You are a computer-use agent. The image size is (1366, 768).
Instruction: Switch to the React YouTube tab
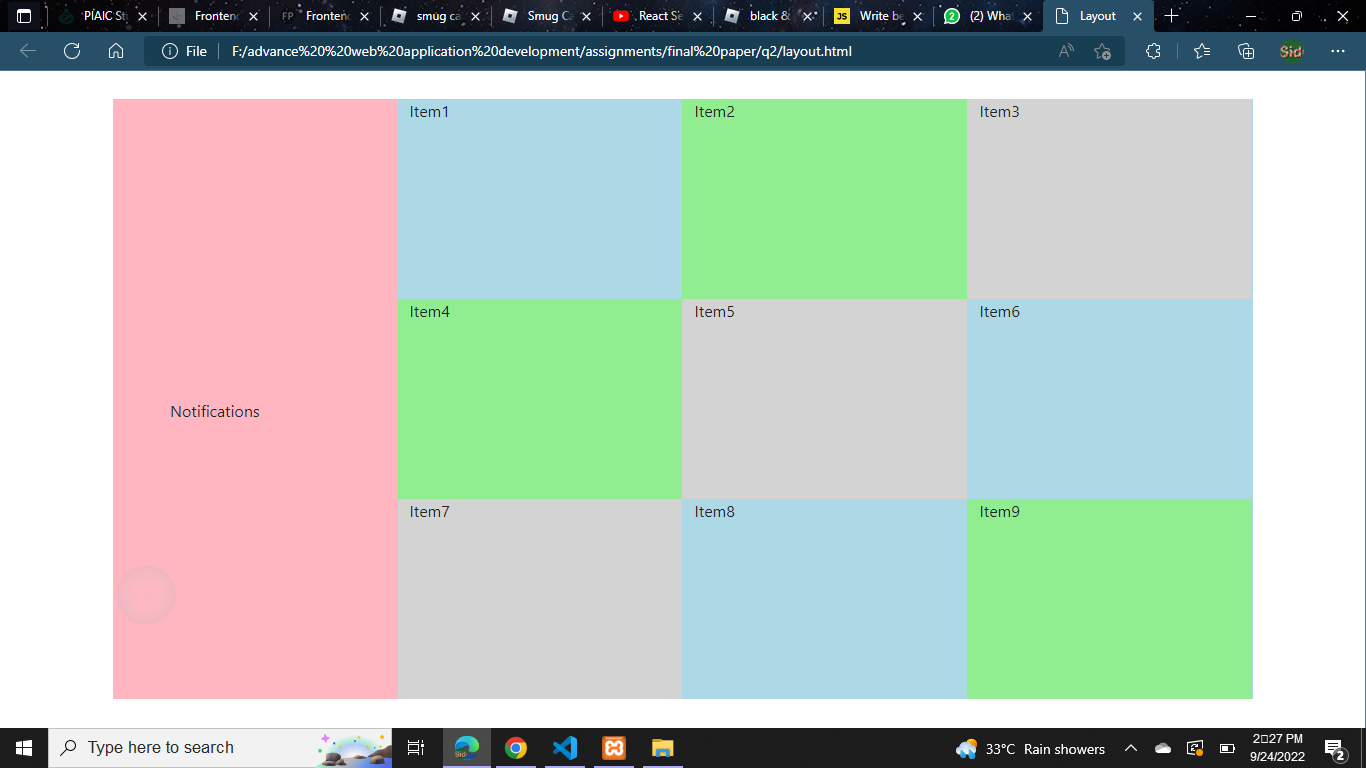(650, 16)
